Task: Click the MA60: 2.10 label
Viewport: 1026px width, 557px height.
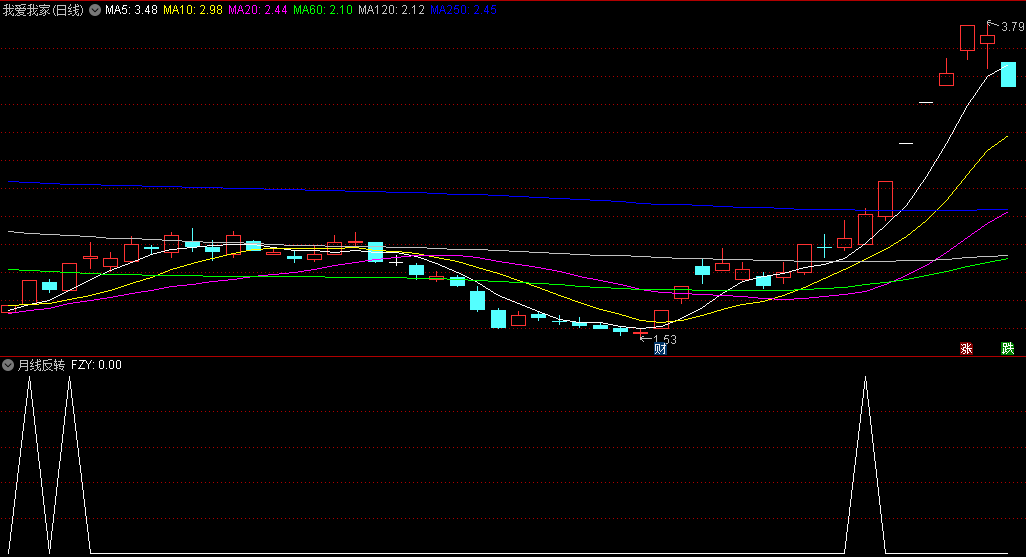Action: (x=323, y=10)
